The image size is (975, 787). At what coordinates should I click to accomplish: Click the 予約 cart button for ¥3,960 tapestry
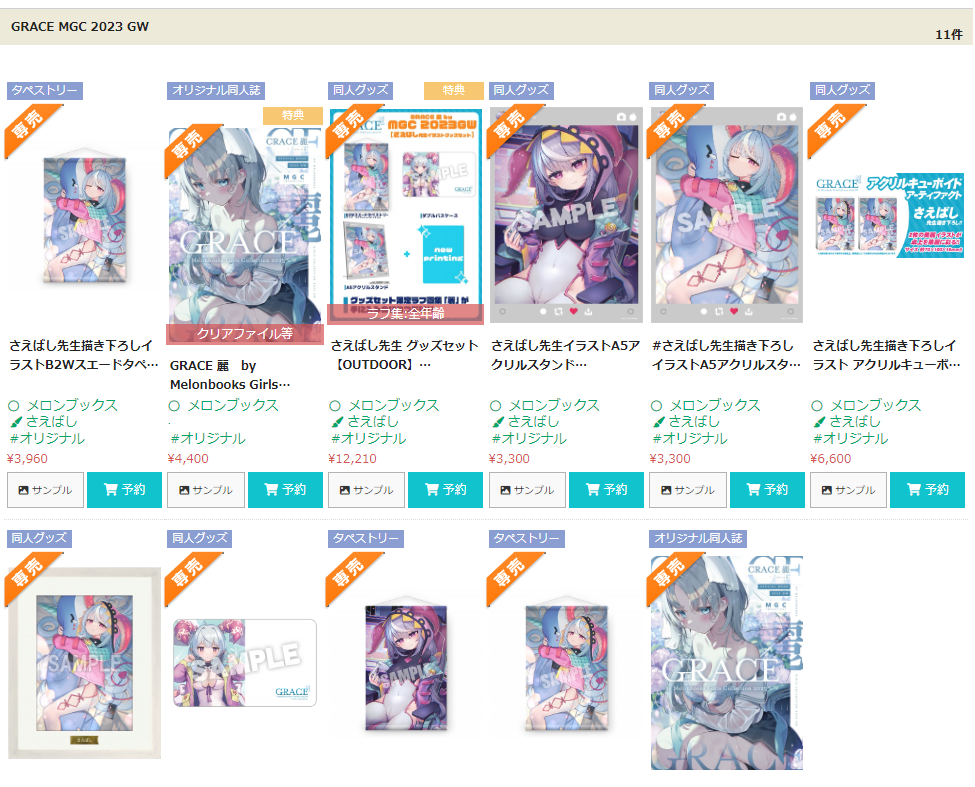tap(124, 490)
